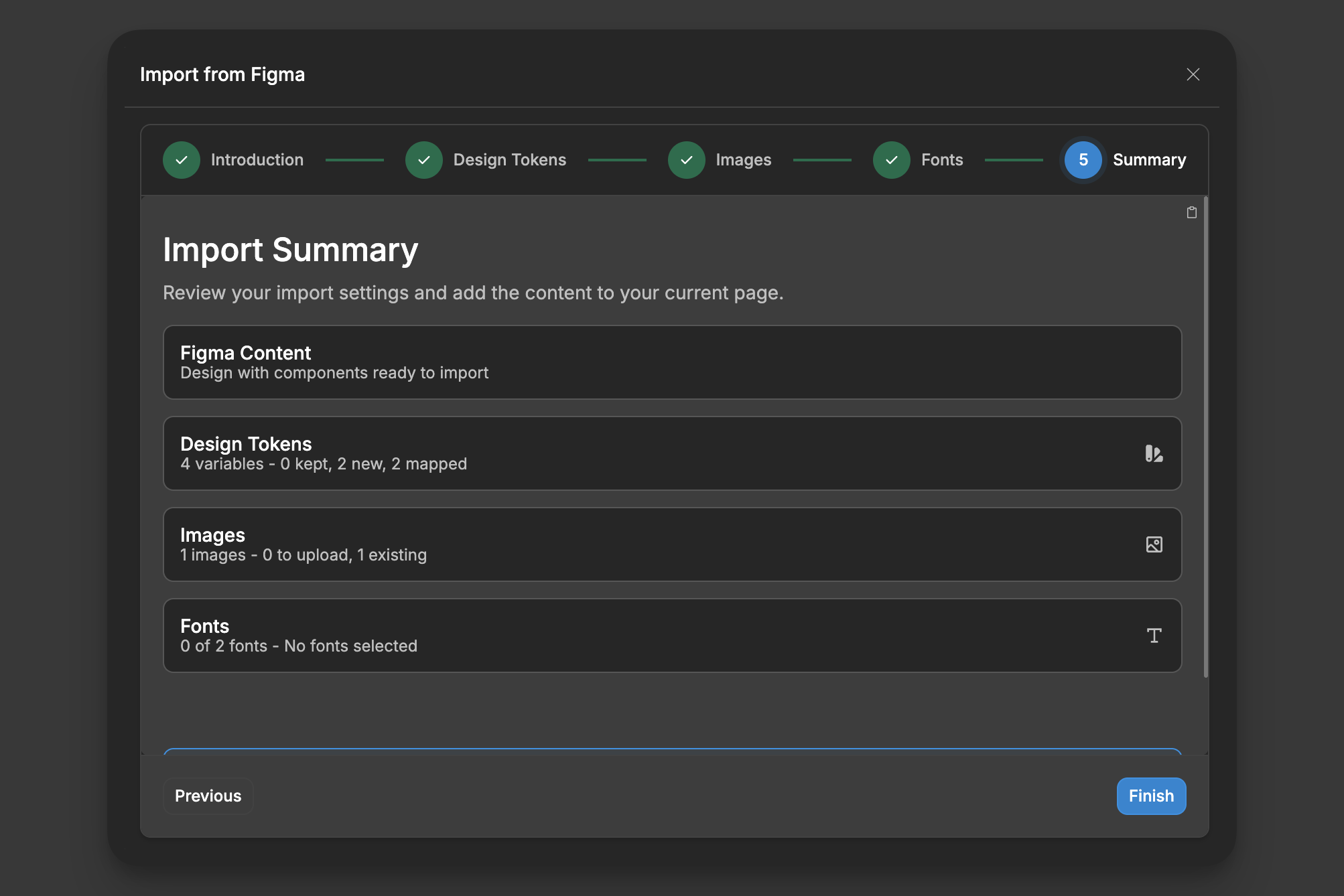This screenshot has width=1344, height=896.
Task: Click the check icon on the Fonts step
Action: point(891,159)
